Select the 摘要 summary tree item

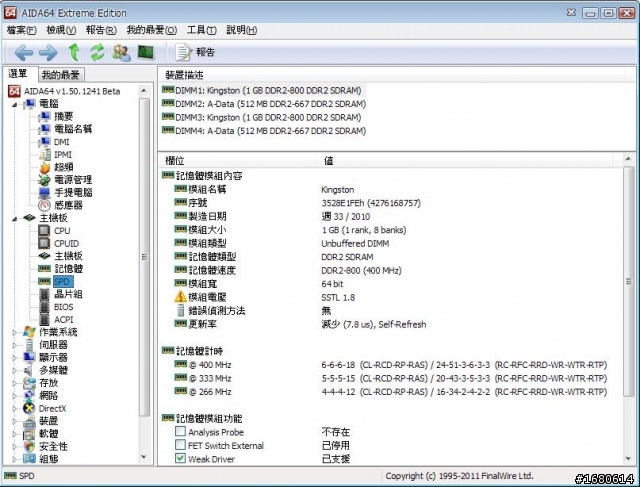click(x=63, y=117)
